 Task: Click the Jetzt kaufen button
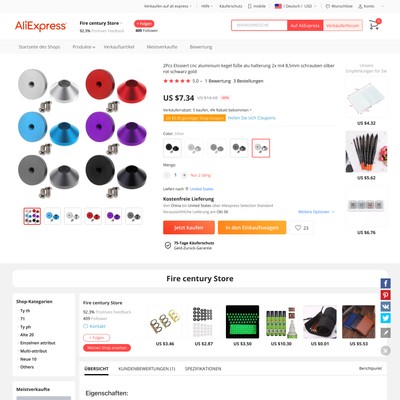(189, 228)
